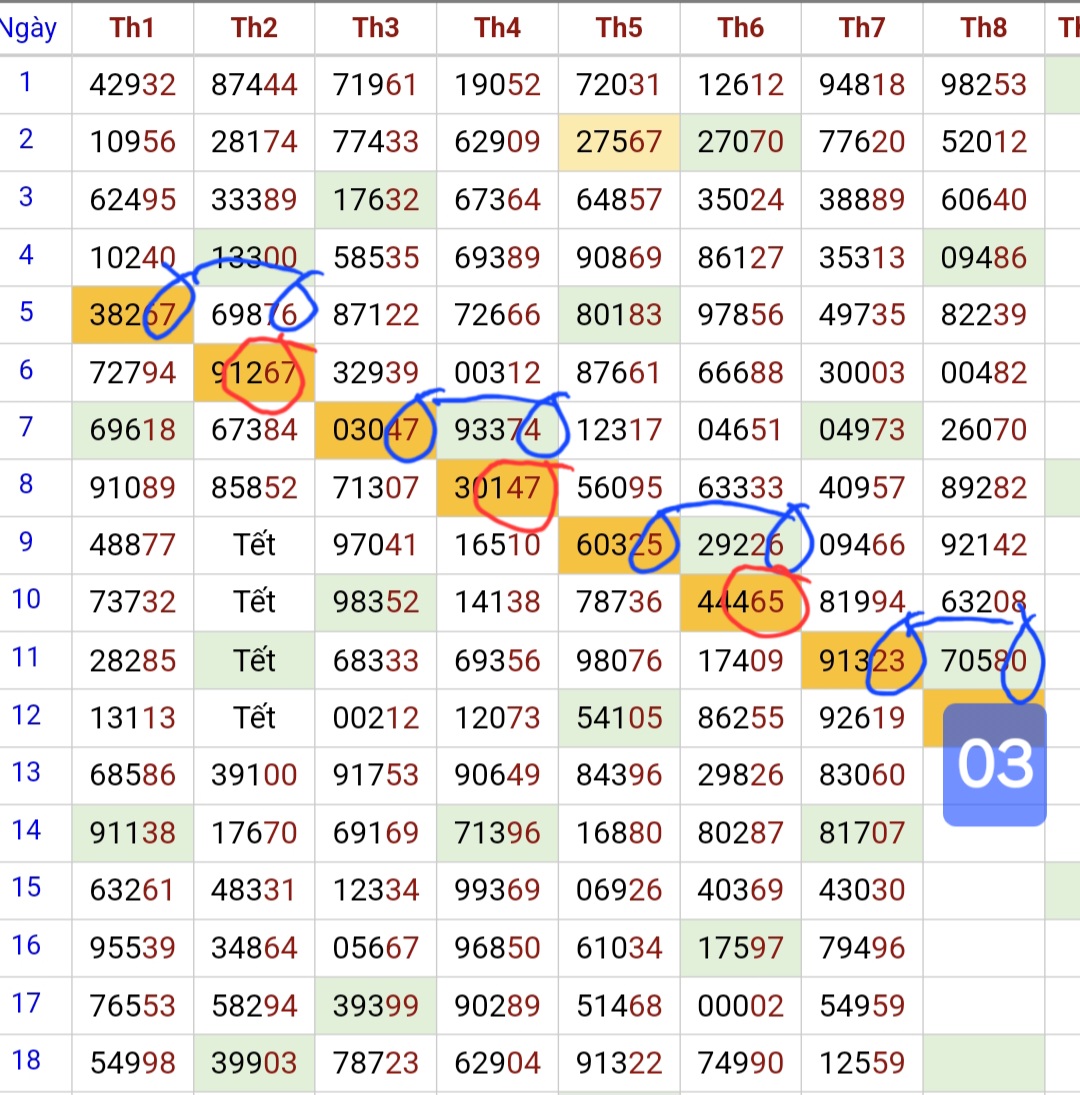Select the value 52012
Screen dimensions: 1080x1095
point(983,142)
